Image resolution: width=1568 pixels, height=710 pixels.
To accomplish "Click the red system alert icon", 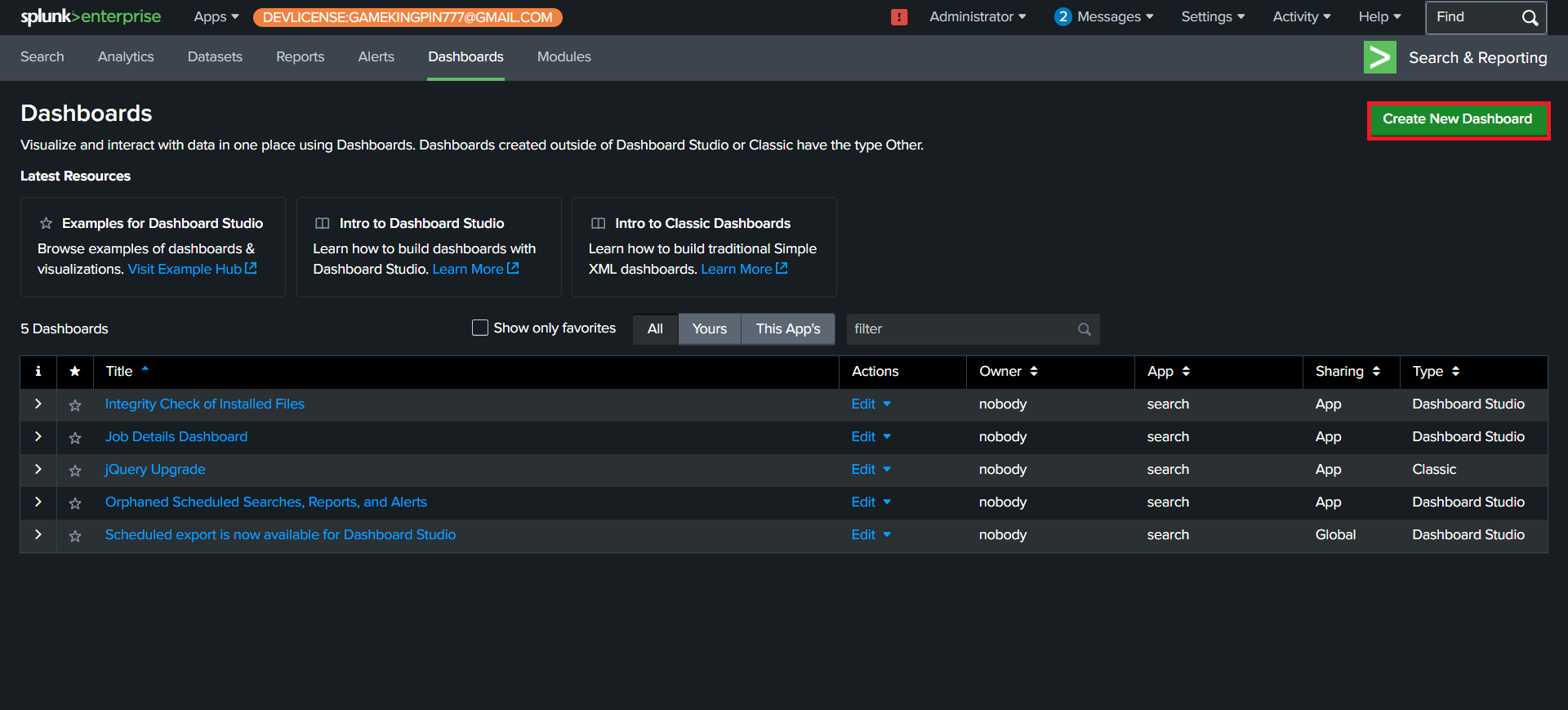I will point(899,17).
